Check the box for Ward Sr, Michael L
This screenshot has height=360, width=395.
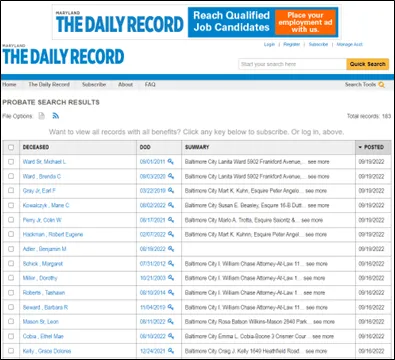click(x=11, y=162)
